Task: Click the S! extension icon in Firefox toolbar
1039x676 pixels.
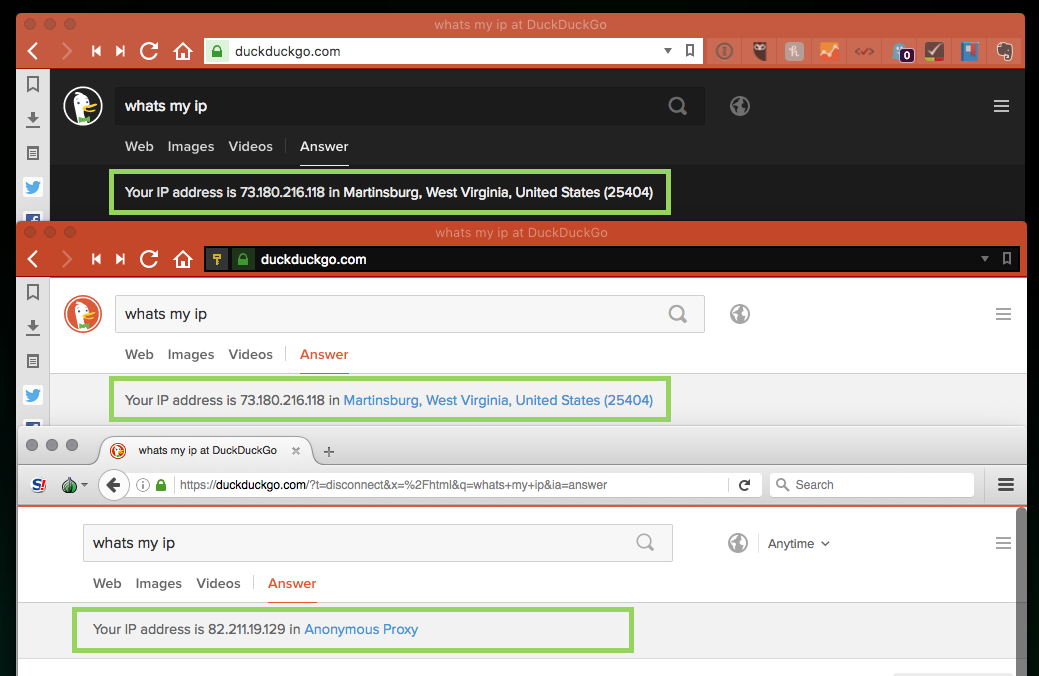Action: pos(39,485)
